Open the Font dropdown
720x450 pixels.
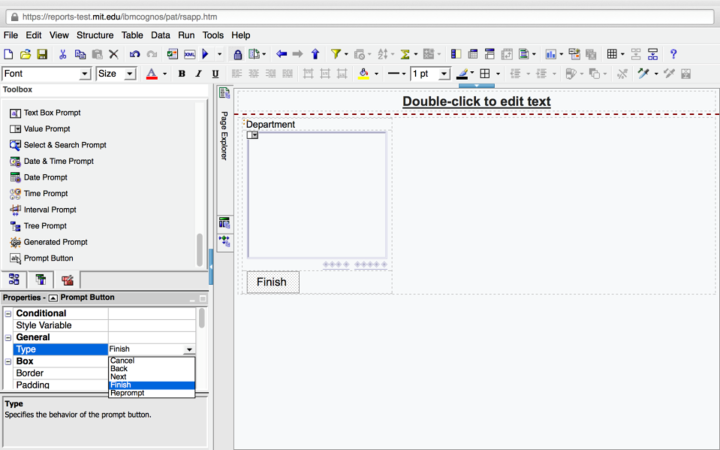tap(85, 74)
